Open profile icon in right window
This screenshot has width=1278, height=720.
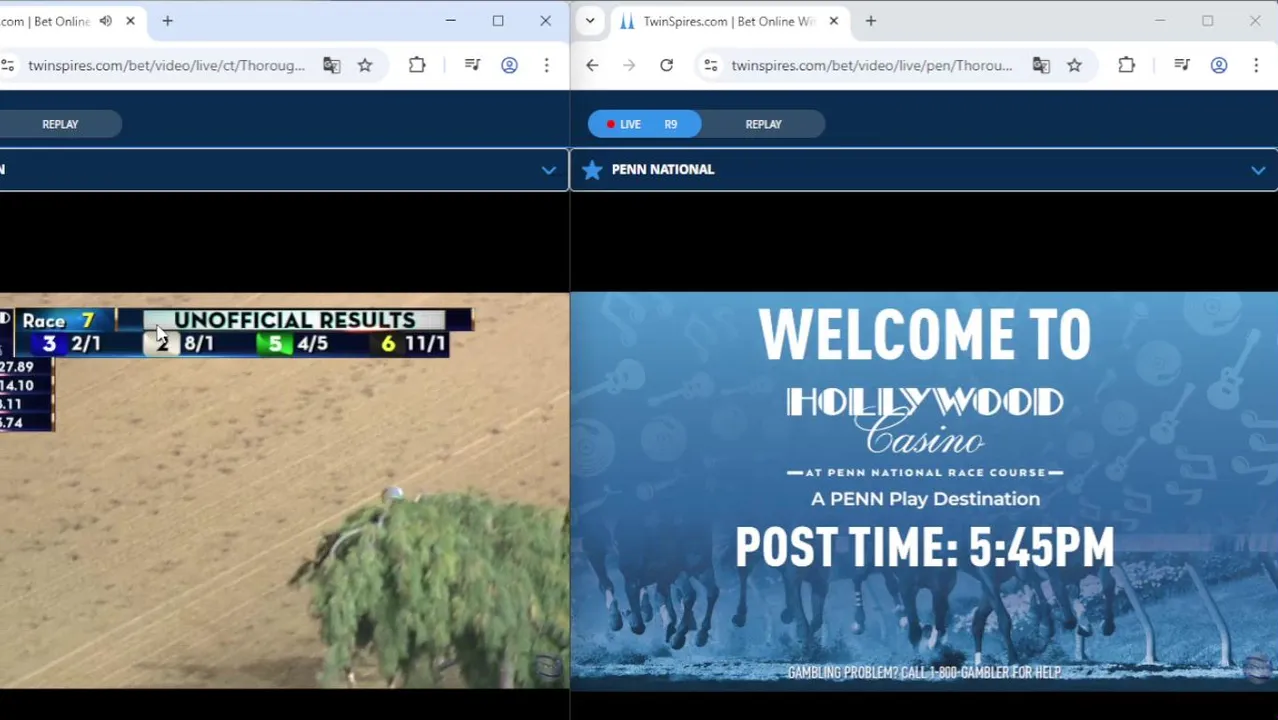tap(1219, 65)
